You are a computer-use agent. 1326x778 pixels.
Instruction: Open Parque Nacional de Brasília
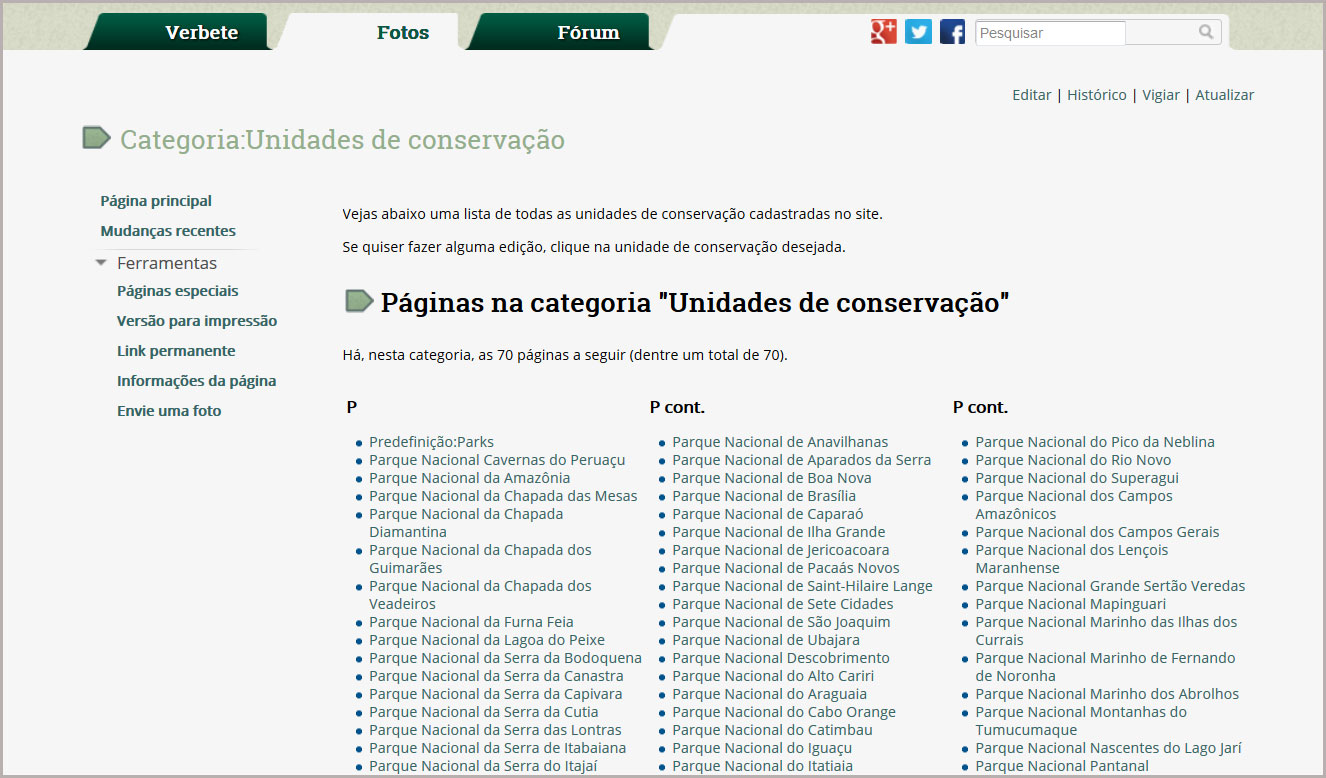[764, 496]
